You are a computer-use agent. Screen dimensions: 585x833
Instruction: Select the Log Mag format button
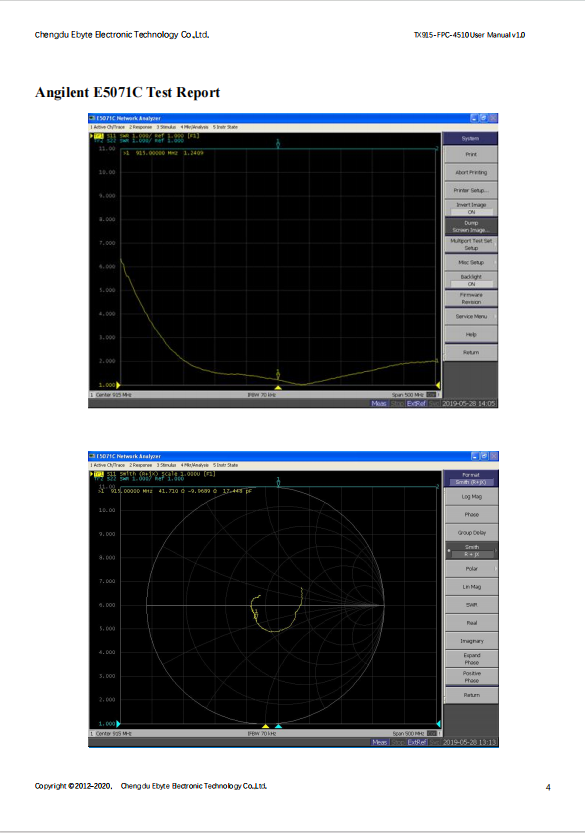click(471, 496)
